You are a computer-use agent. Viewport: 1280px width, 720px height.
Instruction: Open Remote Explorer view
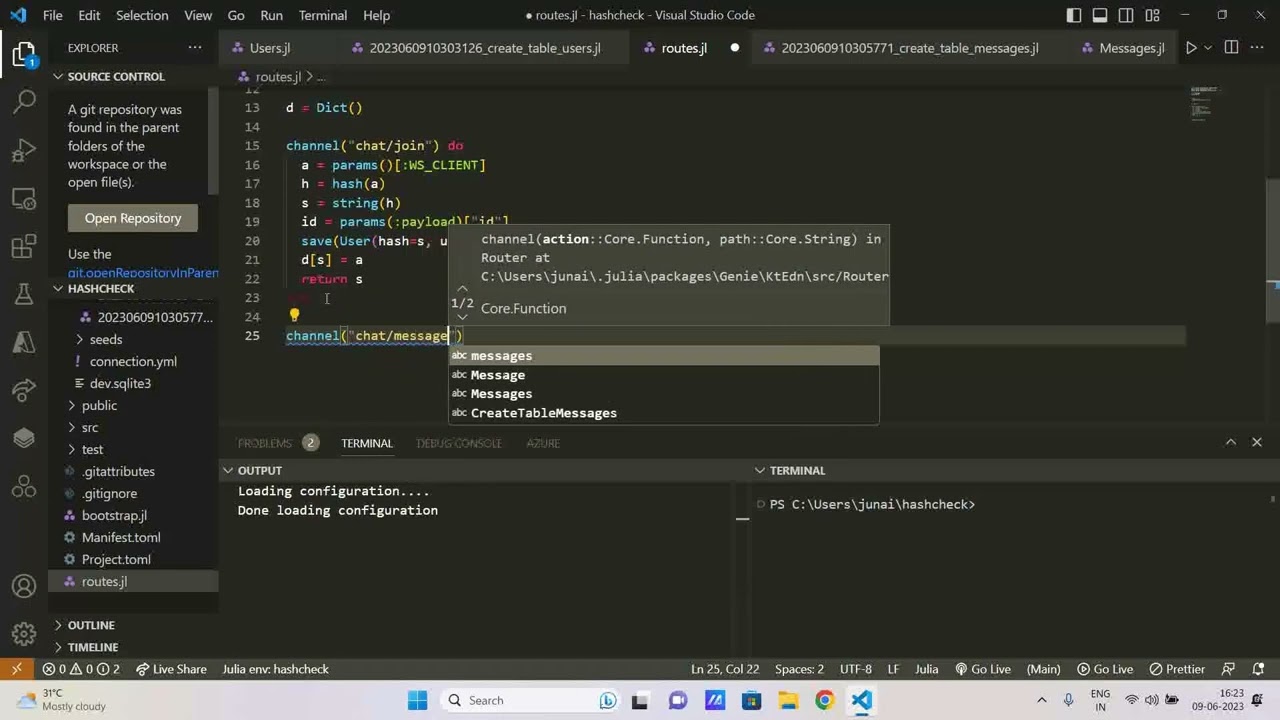[x=24, y=198]
